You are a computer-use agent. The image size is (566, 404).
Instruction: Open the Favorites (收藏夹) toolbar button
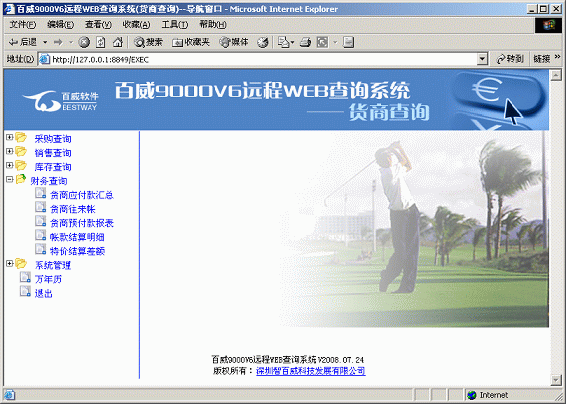tap(191, 42)
